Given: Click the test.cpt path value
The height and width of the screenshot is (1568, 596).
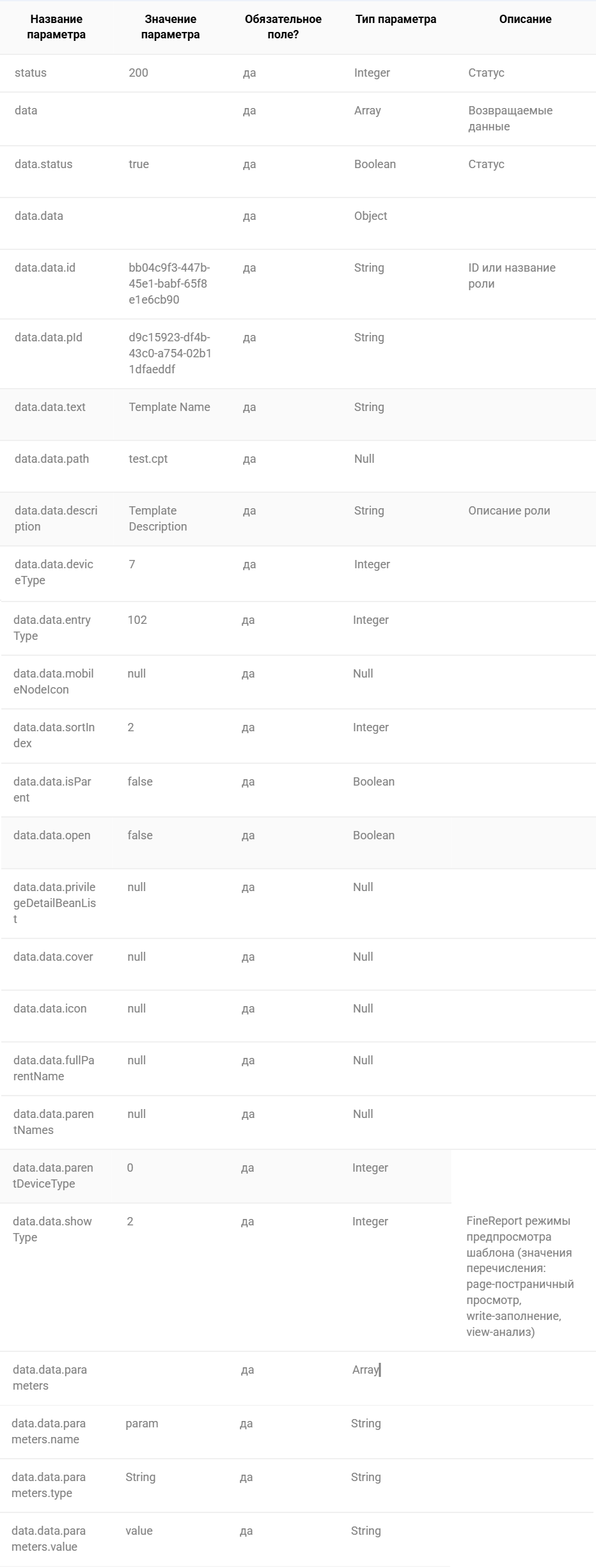Looking at the screenshot, I should pyautogui.click(x=148, y=459).
